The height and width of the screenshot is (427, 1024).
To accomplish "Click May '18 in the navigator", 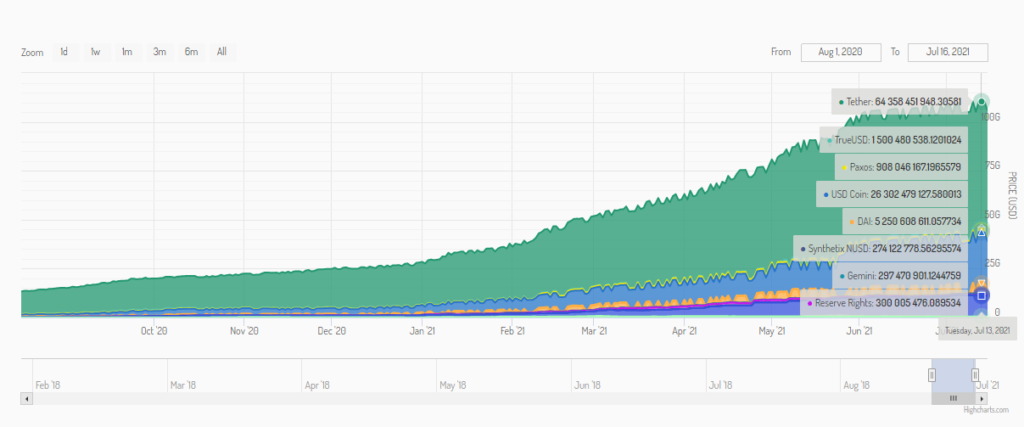I will (455, 385).
